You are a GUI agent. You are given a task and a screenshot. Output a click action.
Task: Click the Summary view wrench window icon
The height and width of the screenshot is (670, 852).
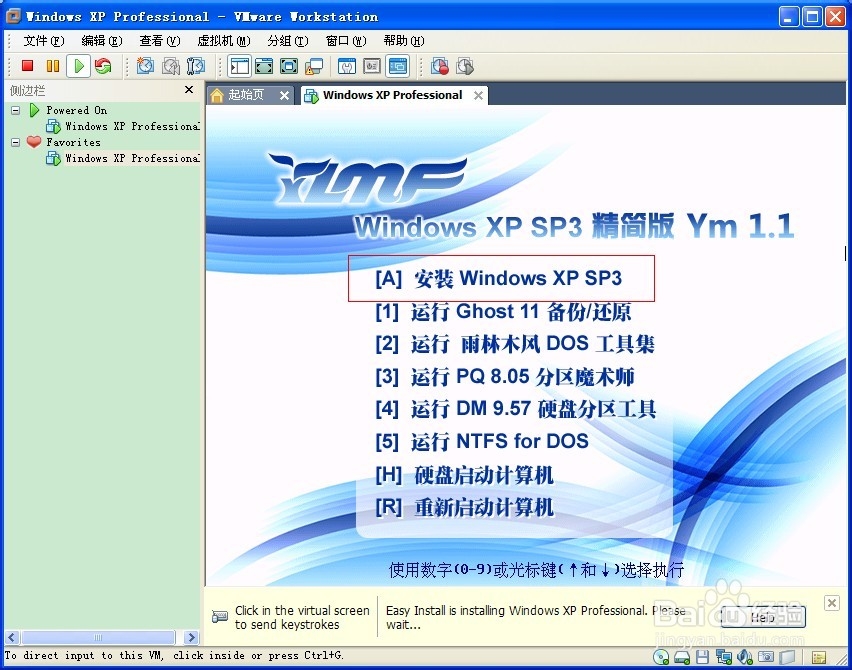tap(347, 66)
